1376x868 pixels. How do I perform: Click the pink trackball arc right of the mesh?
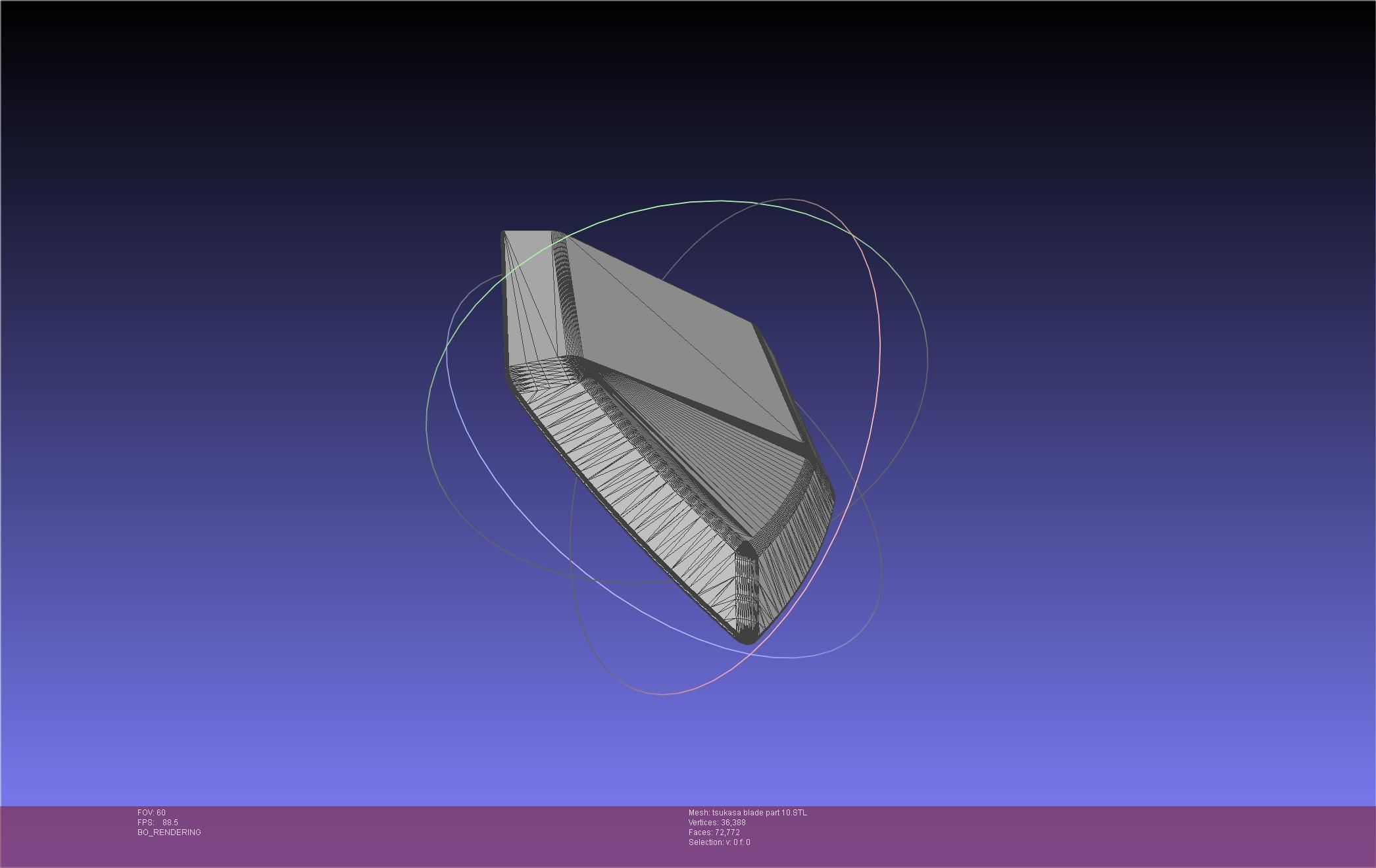[879, 342]
